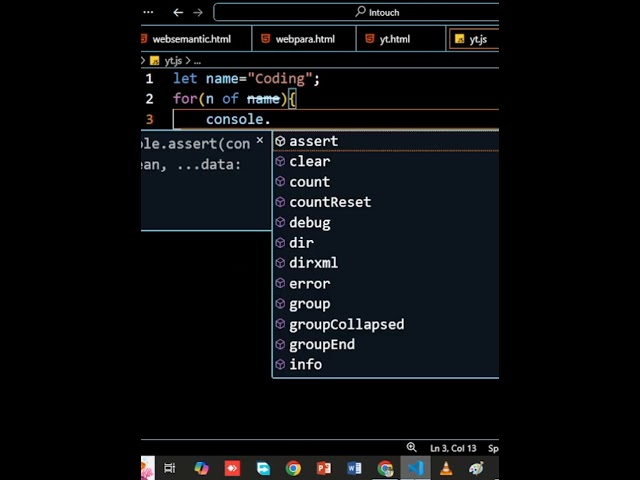Open the breadcrumb ellipsis symbol list
640x480 pixels.
pyautogui.click(x=197, y=61)
